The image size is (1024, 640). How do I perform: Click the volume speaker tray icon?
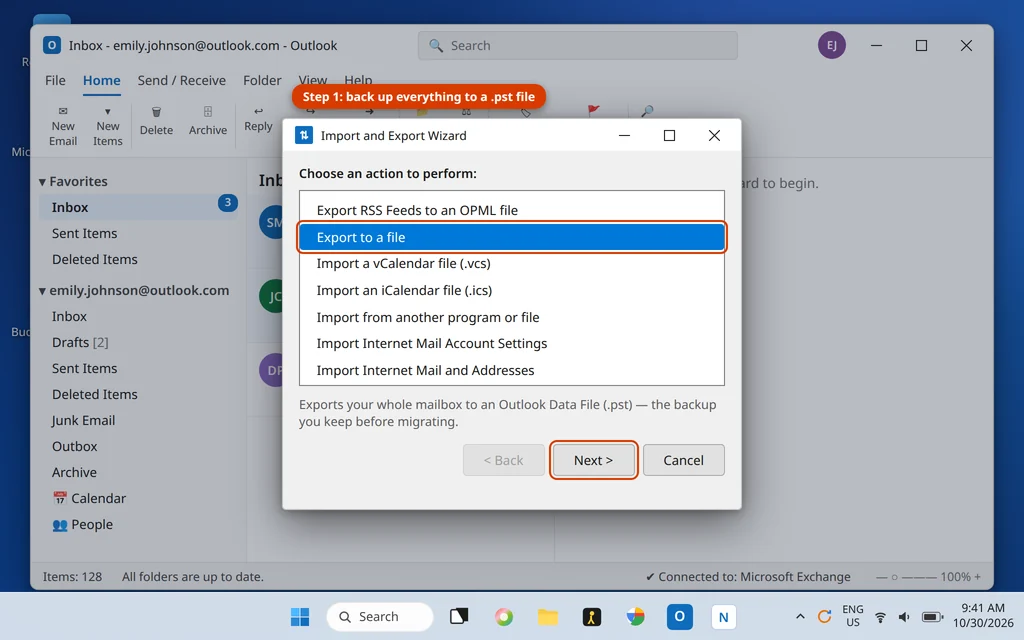(x=904, y=616)
